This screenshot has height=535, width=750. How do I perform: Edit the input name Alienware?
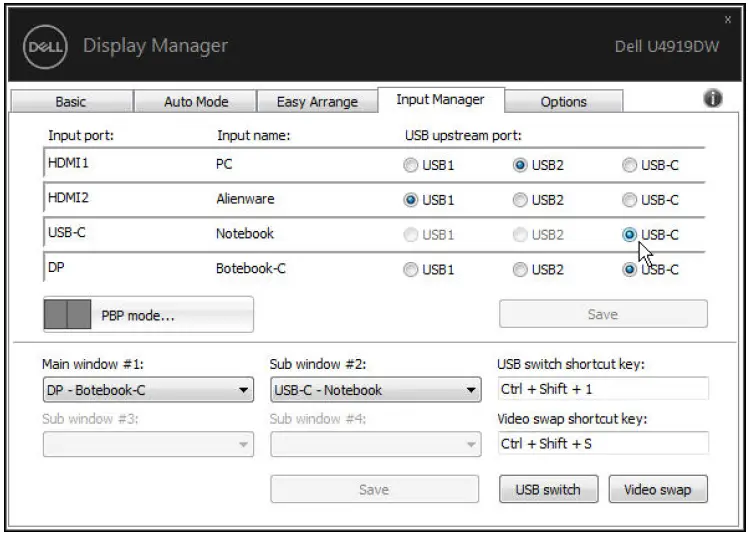tap(245, 199)
